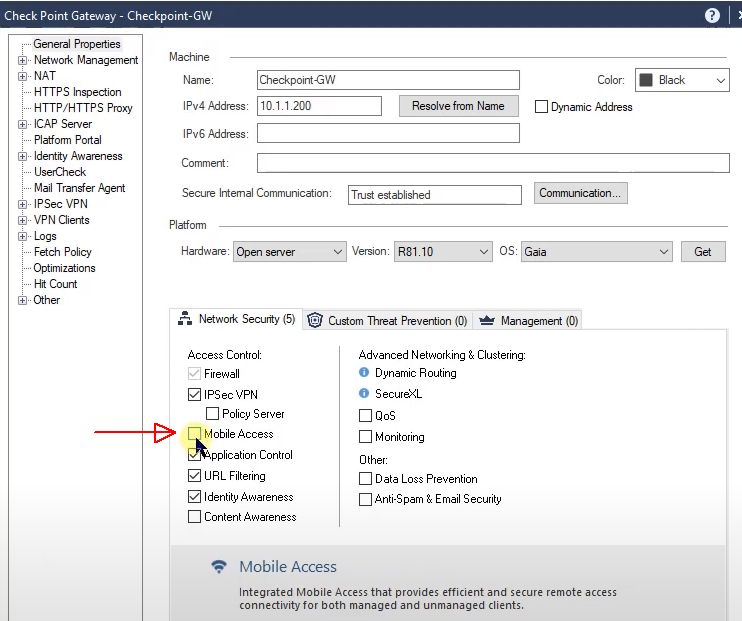Toggle Identity Awareness checkbox
The image size is (742, 621).
(194, 497)
